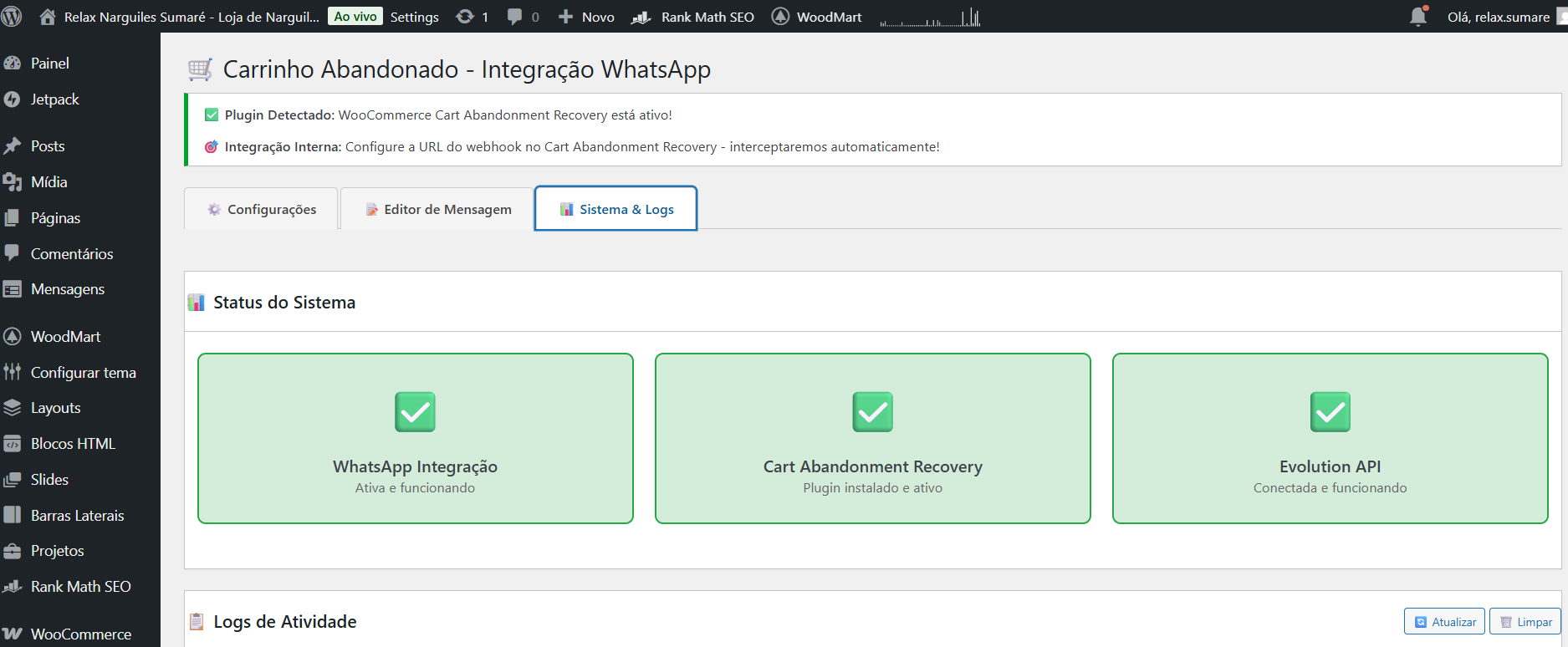Open the Editor de Mensagem tab
The width and height of the screenshot is (1568, 647).
tap(437, 209)
